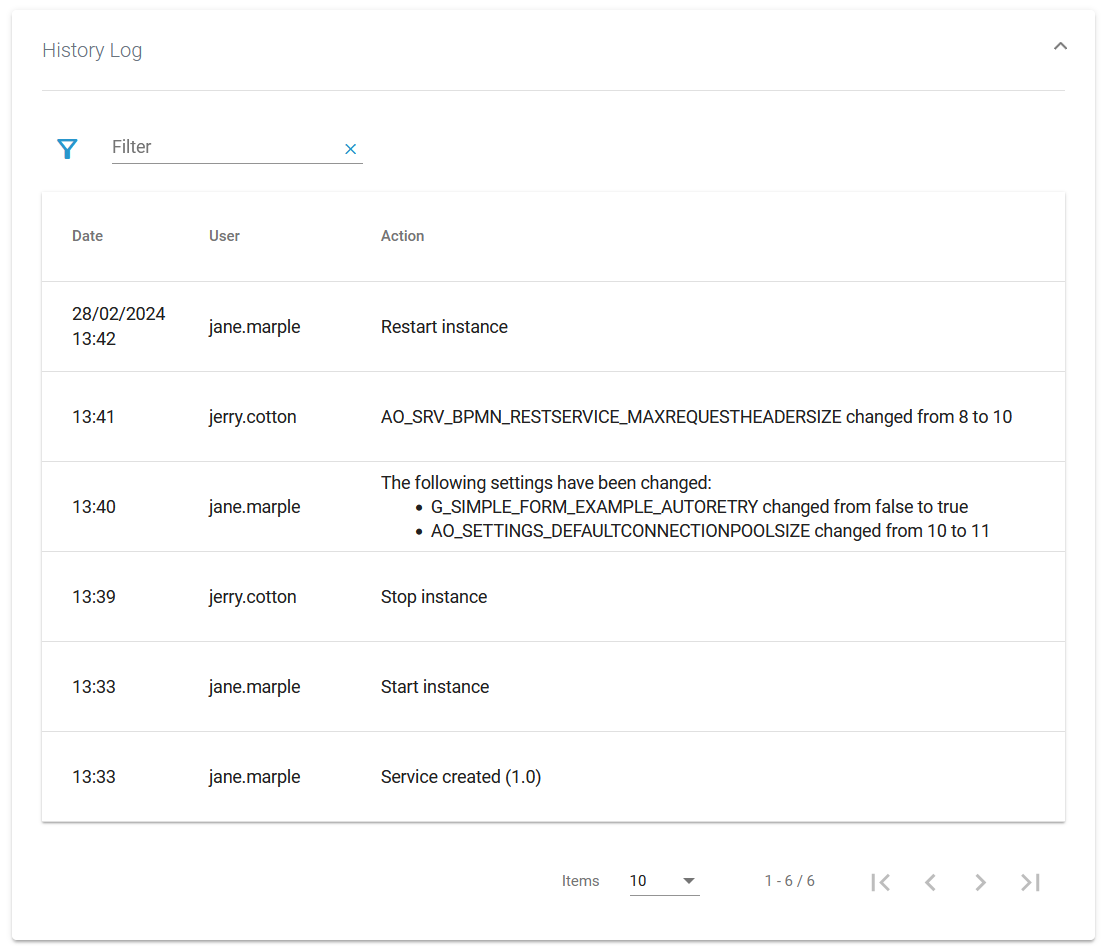
Task: Click the AUTORETRY changed setting line
Action: pyautogui.click(x=699, y=507)
